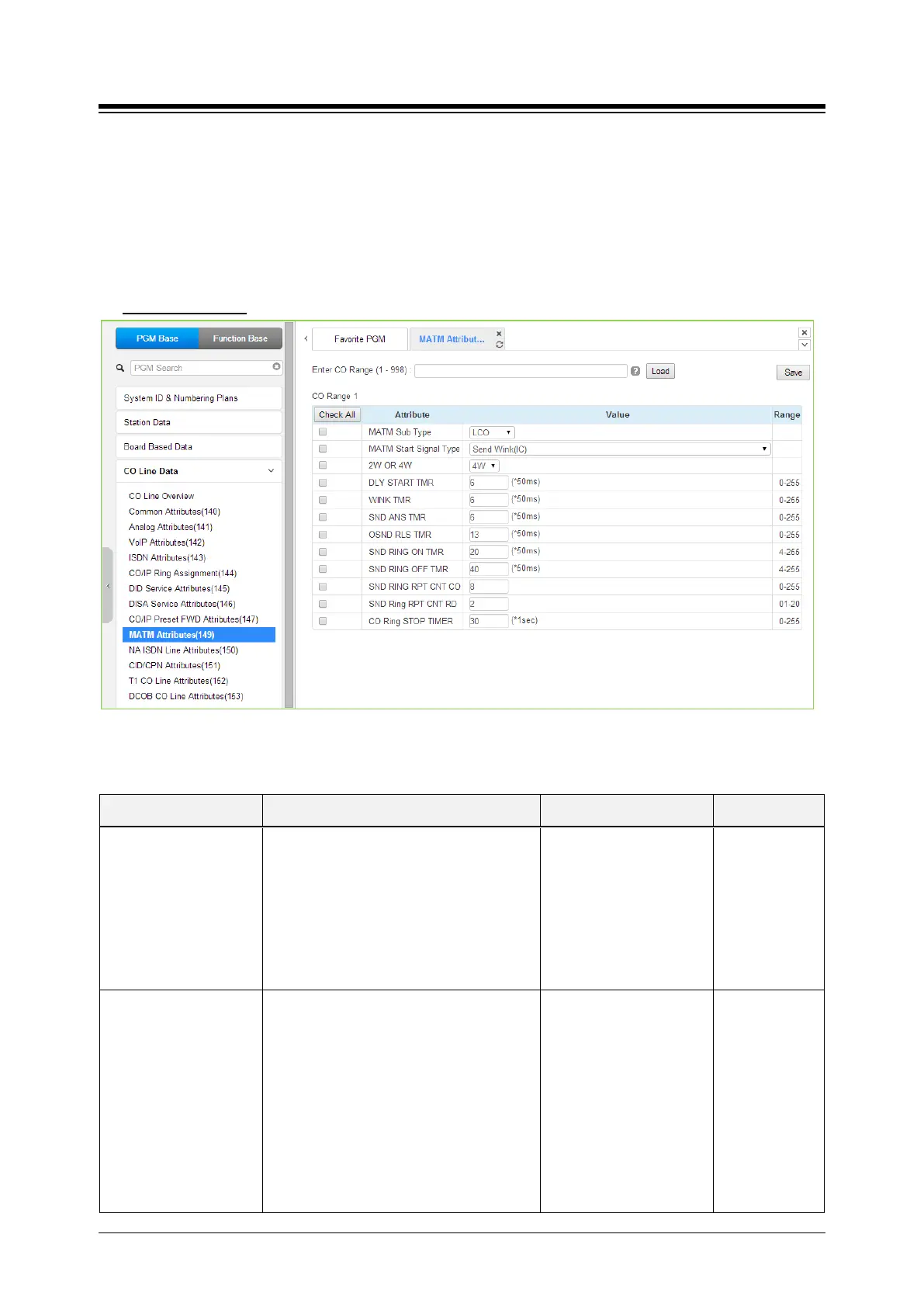Image resolution: width=924 pixels, height=1307 pixels.
Task: Tick the SND ANS TMR checkbox
Action: coord(323,517)
